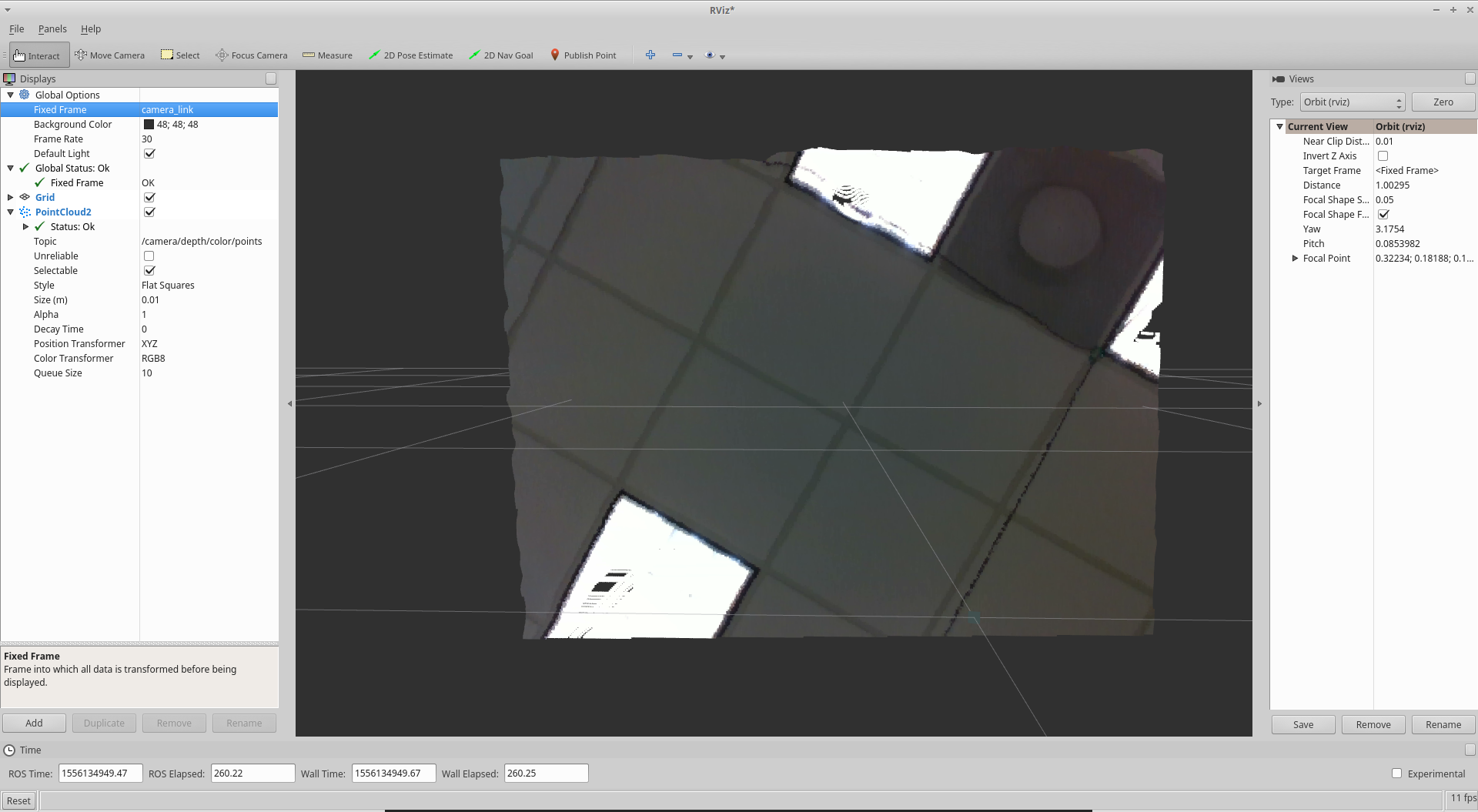Click the Add display button
This screenshot has height=812, width=1478.
click(34, 723)
